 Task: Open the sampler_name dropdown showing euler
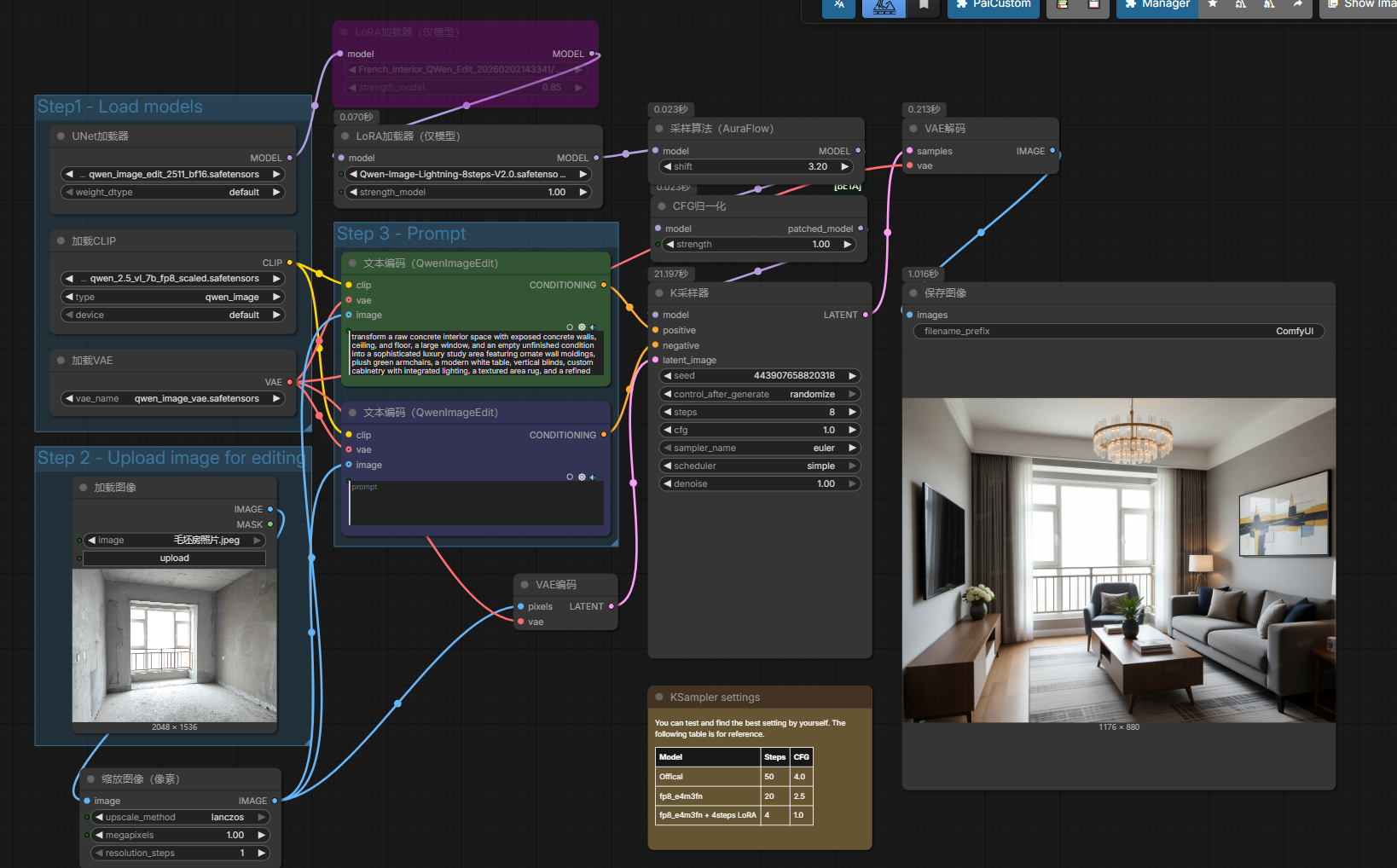click(x=760, y=448)
